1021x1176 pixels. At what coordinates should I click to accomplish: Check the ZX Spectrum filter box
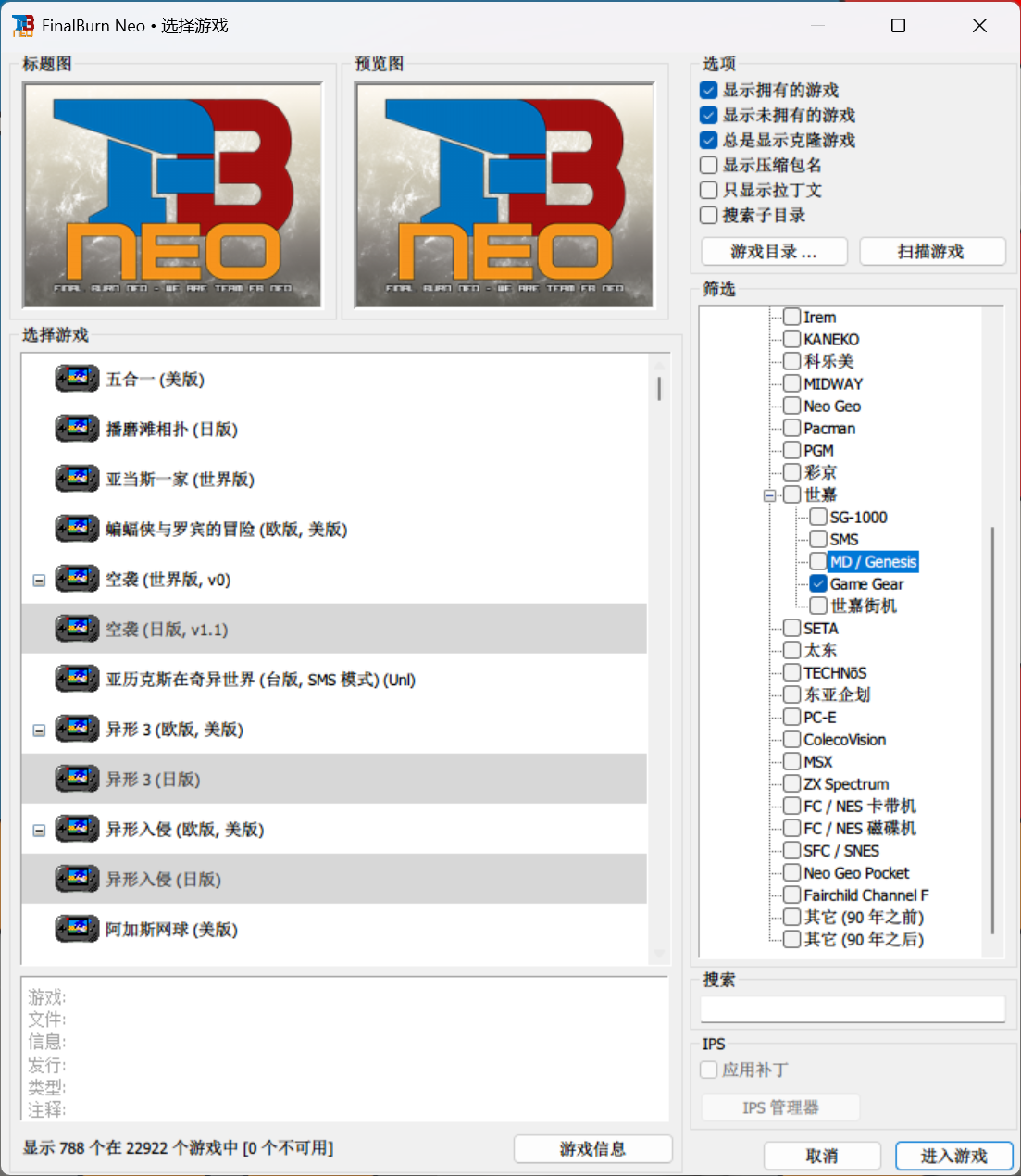[x=792, y=783]
